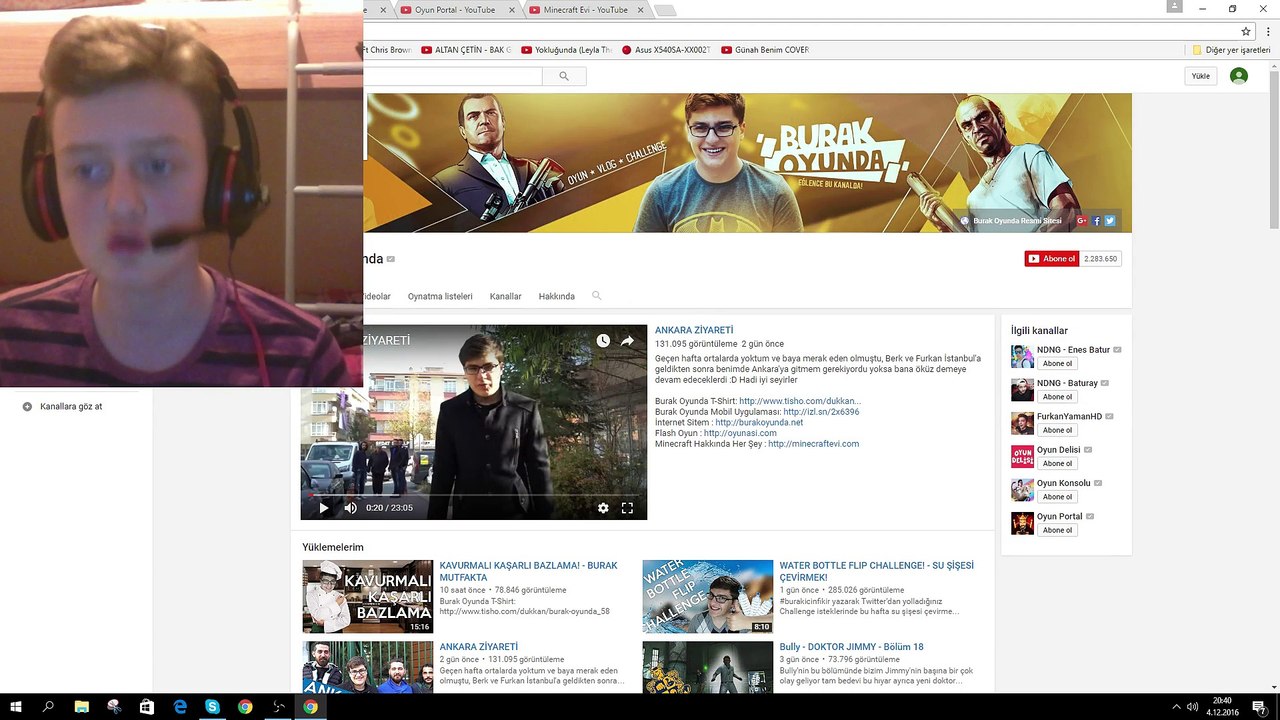Launch File Explorer from the taskbar
This screenshot has width=1280, height=720.
pos(82,707)
